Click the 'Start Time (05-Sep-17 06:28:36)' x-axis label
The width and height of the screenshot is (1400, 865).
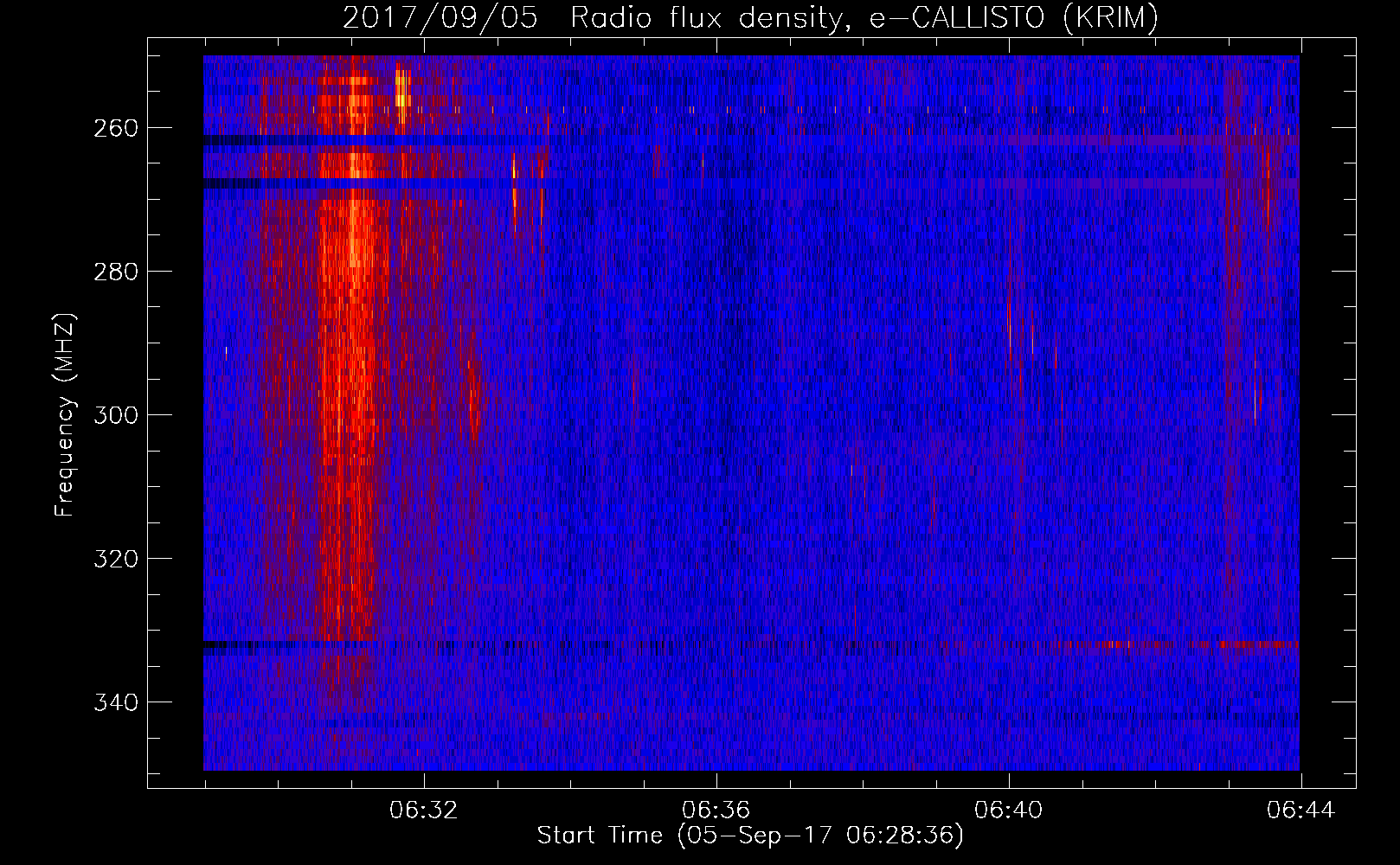(750, 836)
